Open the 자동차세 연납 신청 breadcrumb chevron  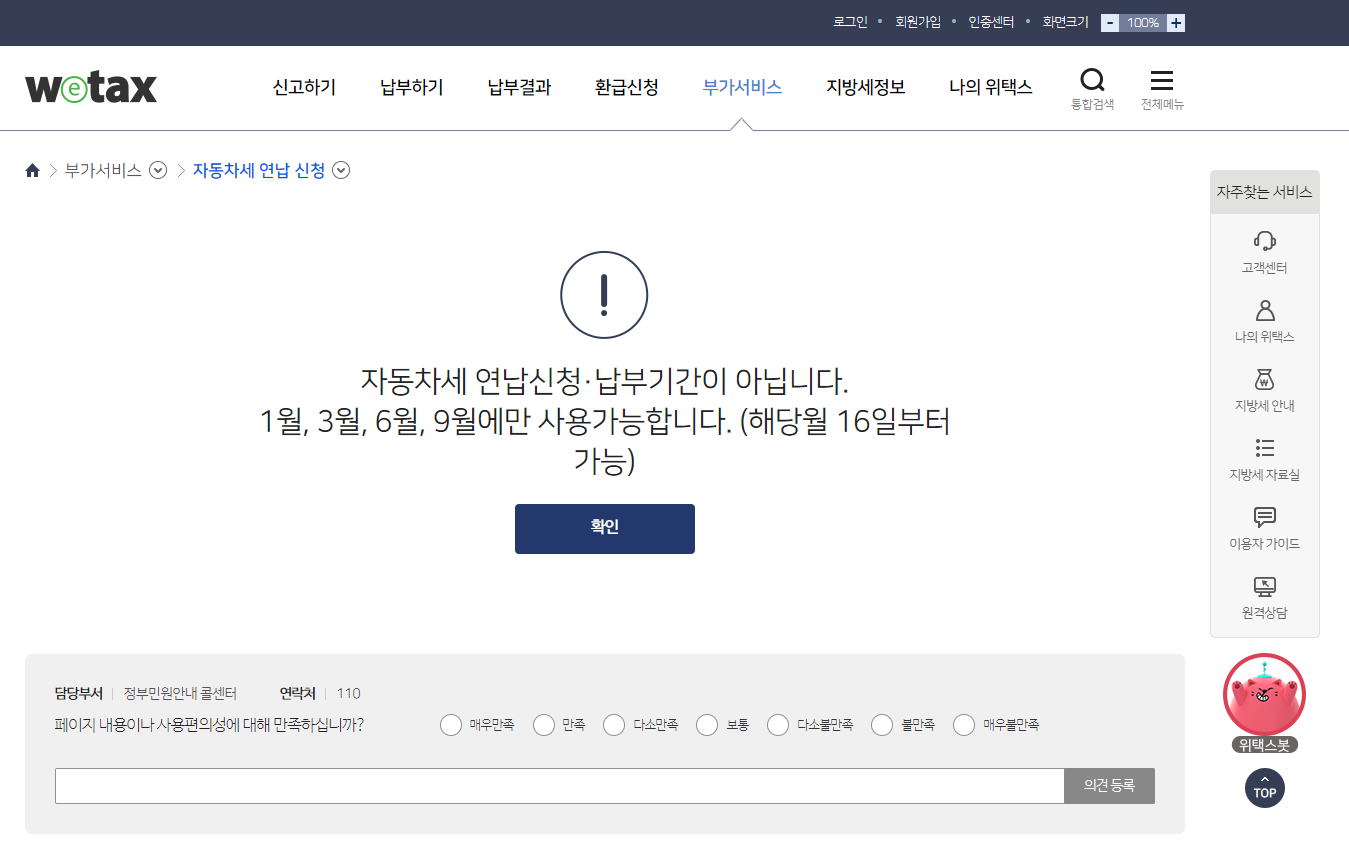[x=341, y=170]
